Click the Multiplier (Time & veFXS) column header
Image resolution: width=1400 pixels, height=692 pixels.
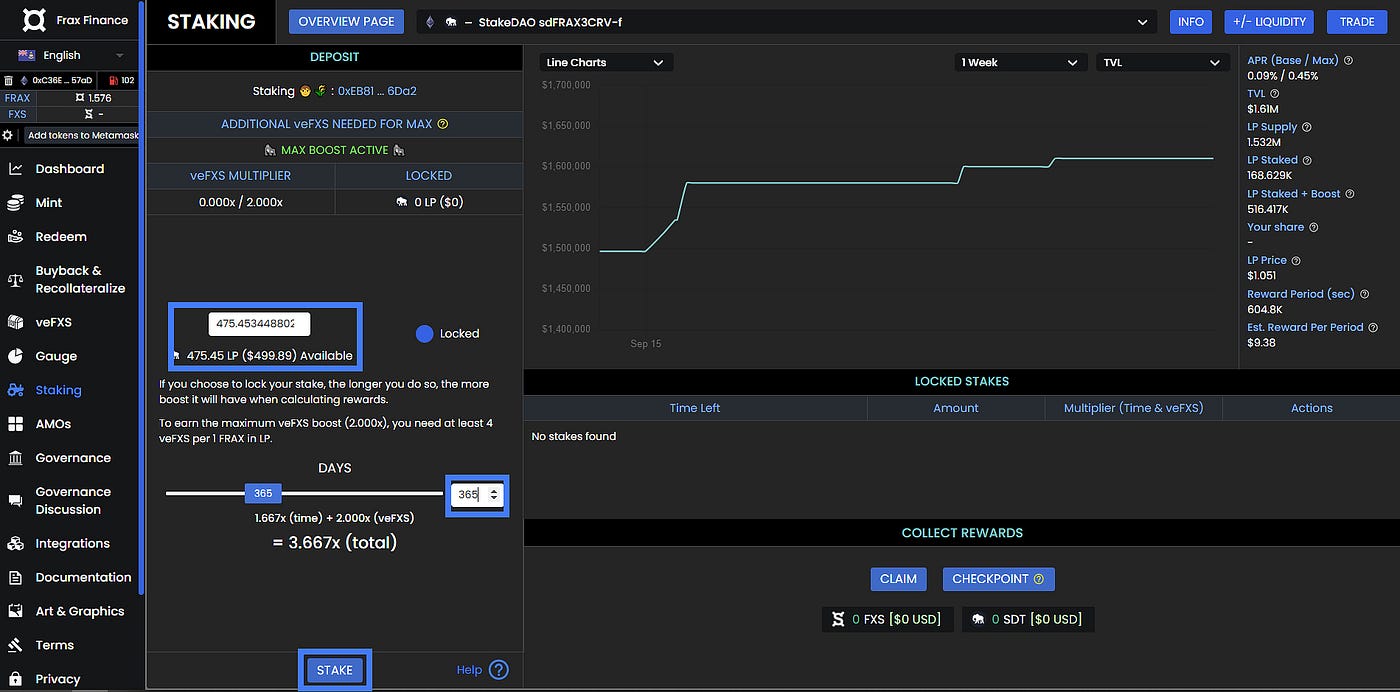pyautogui.click(x=1133, y=408)
